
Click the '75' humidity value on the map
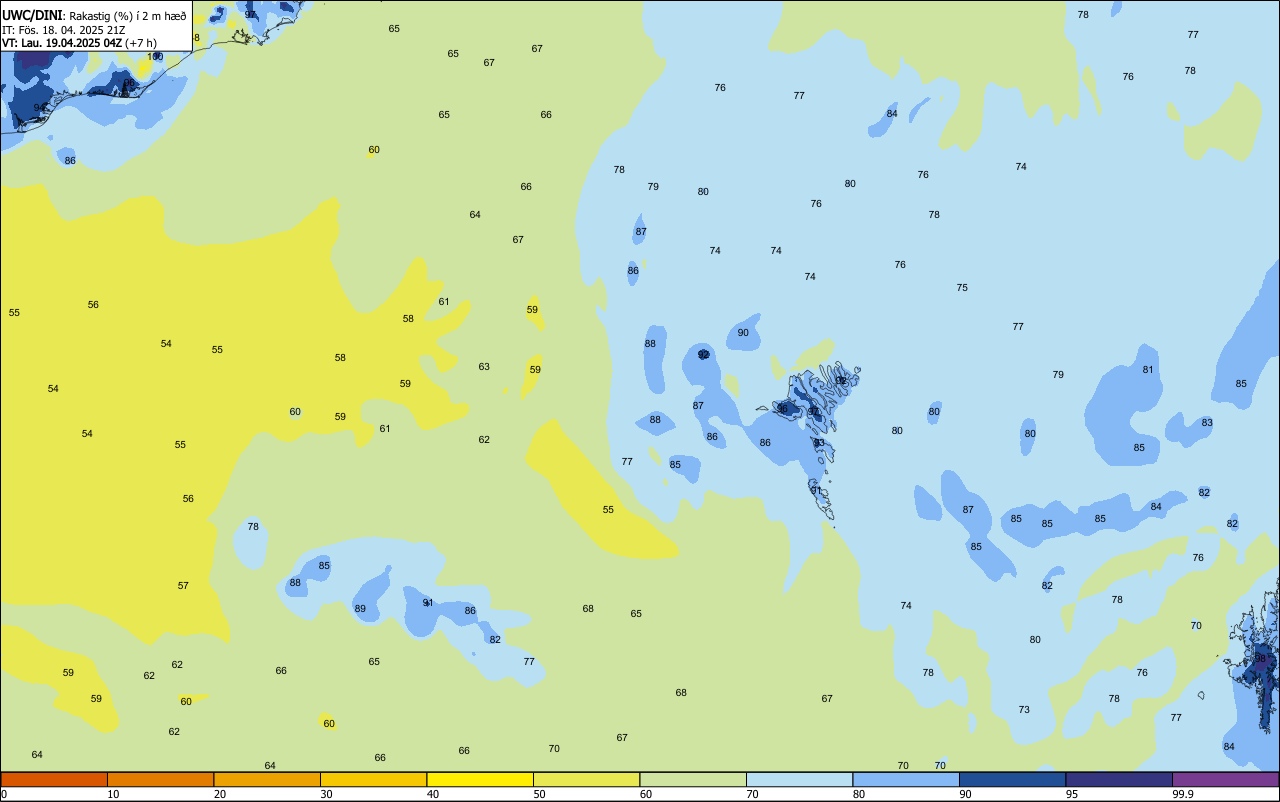[x=962, y=288]
